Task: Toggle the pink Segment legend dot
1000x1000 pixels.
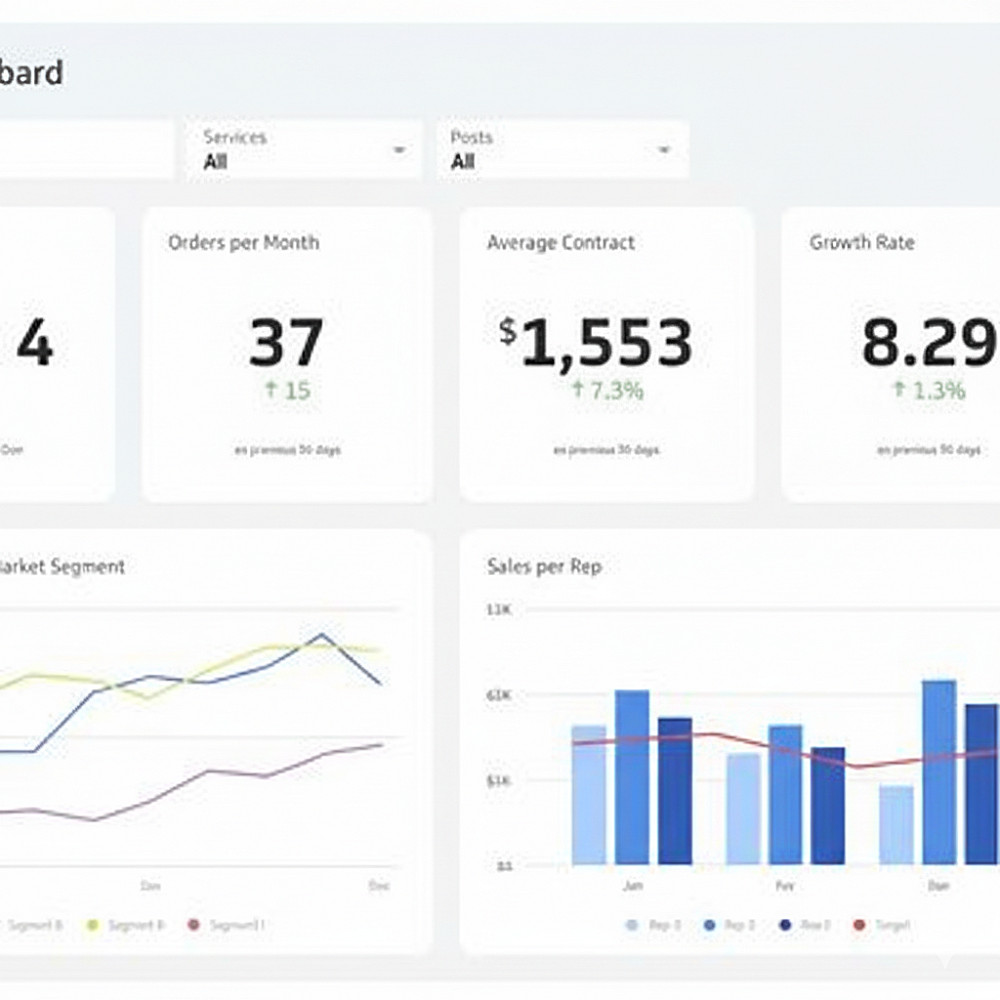Action: (x=194, y=925)
